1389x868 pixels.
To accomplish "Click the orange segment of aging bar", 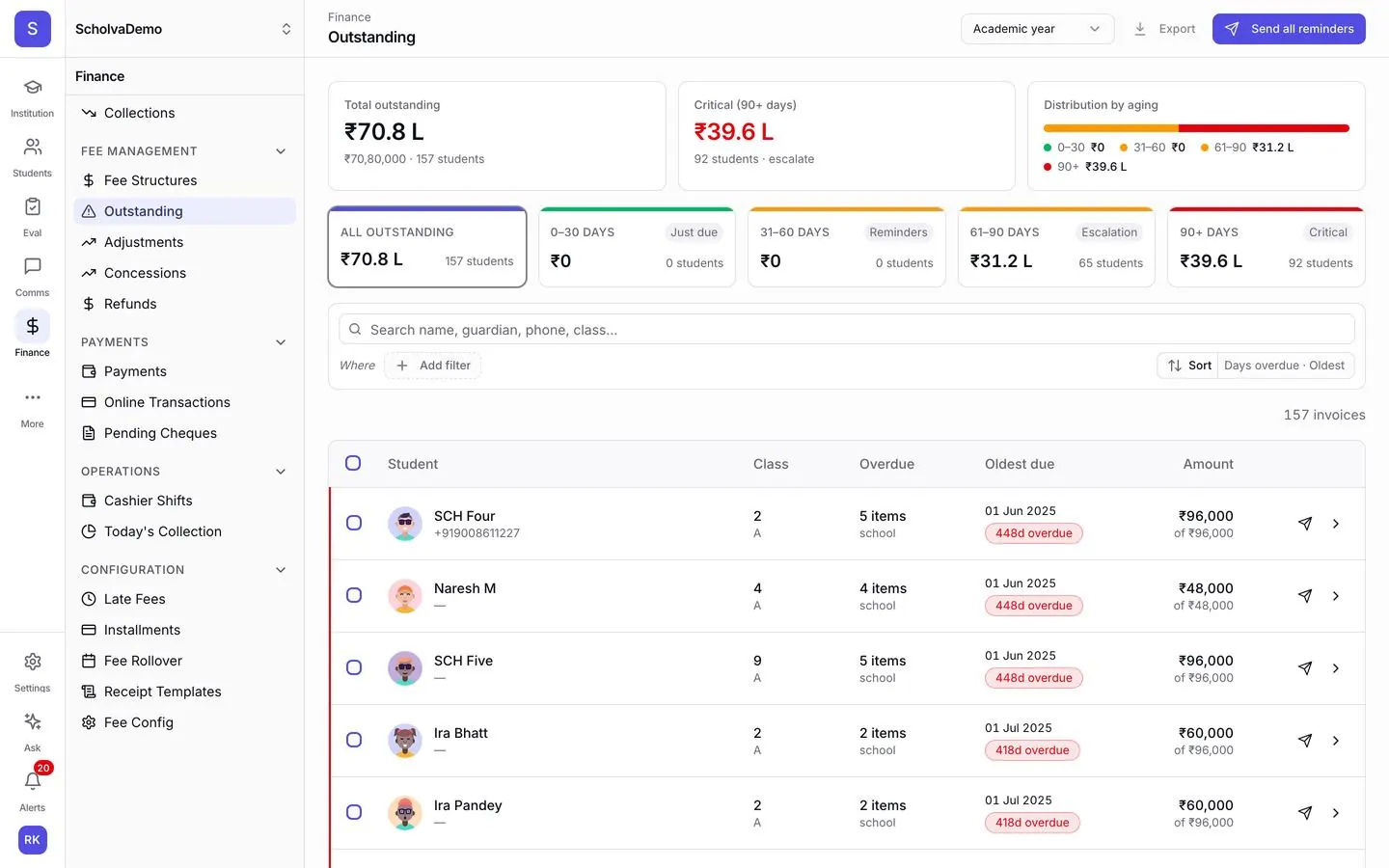I will coord(1111,128).
